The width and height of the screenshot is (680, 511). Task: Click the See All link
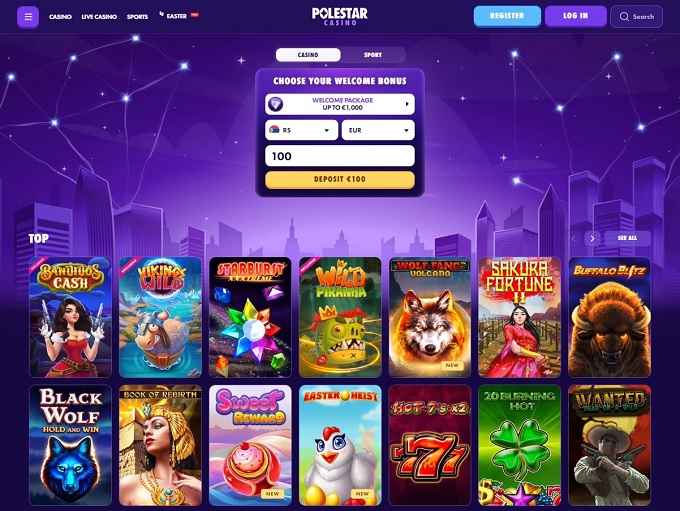point(627,238)
